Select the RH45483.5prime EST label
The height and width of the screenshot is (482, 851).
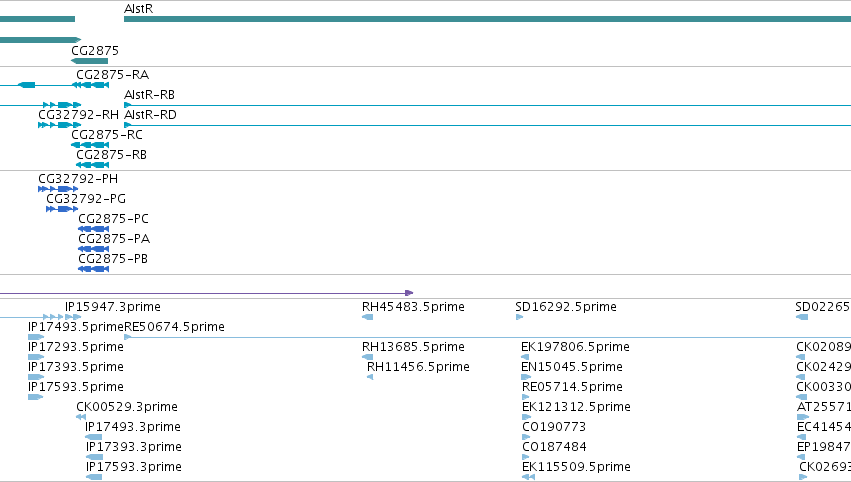(413, 307)
